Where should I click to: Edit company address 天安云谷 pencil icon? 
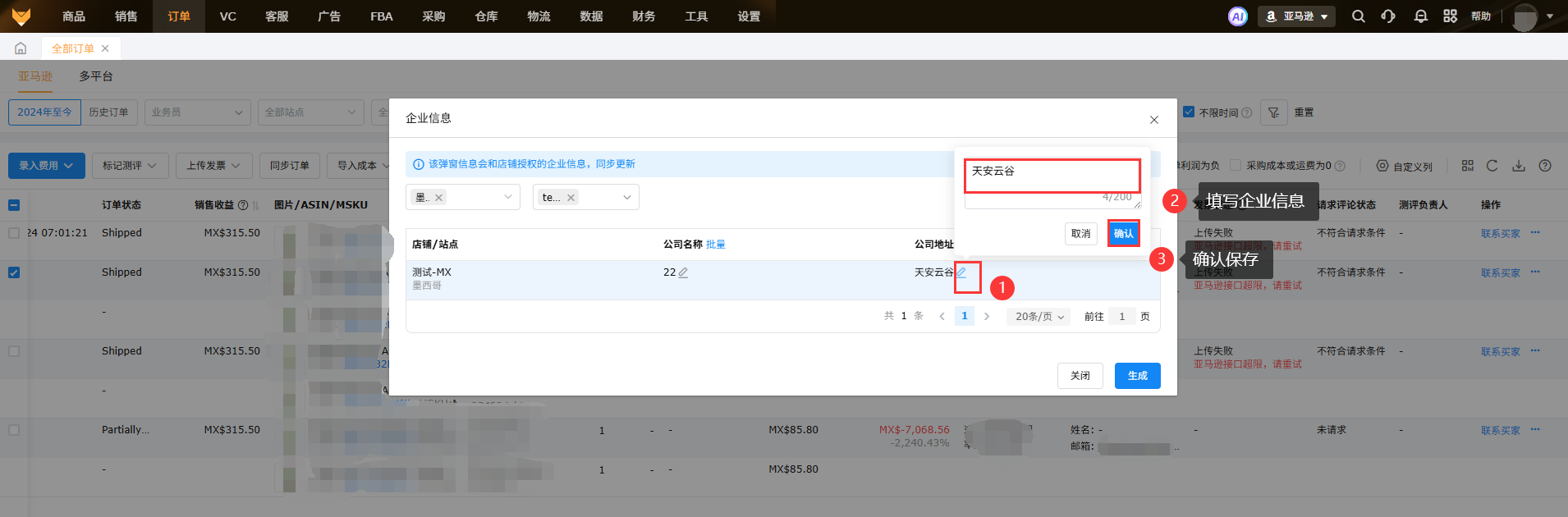point(961,272)
